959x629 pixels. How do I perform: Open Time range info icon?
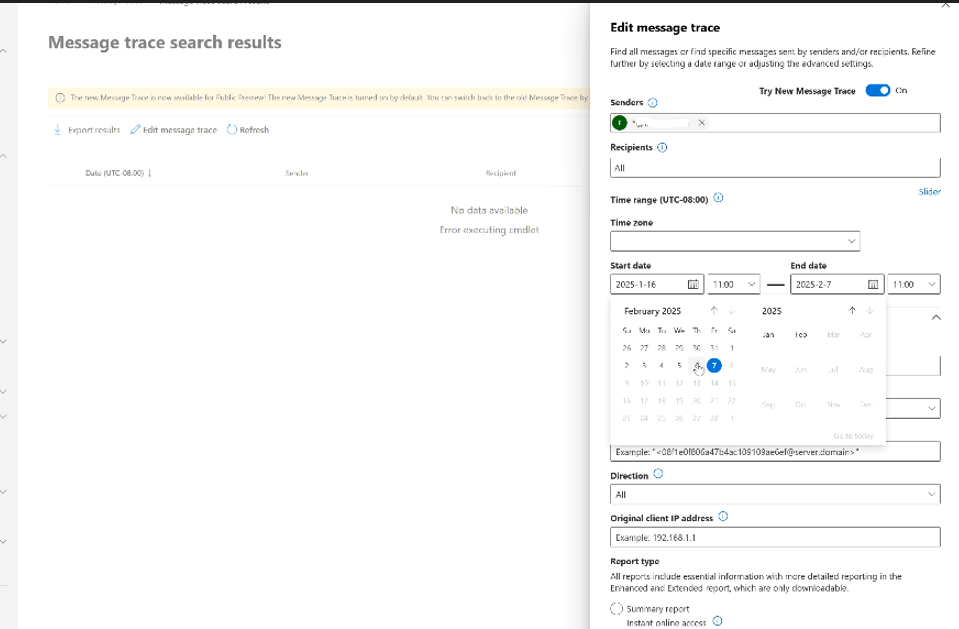719,198
